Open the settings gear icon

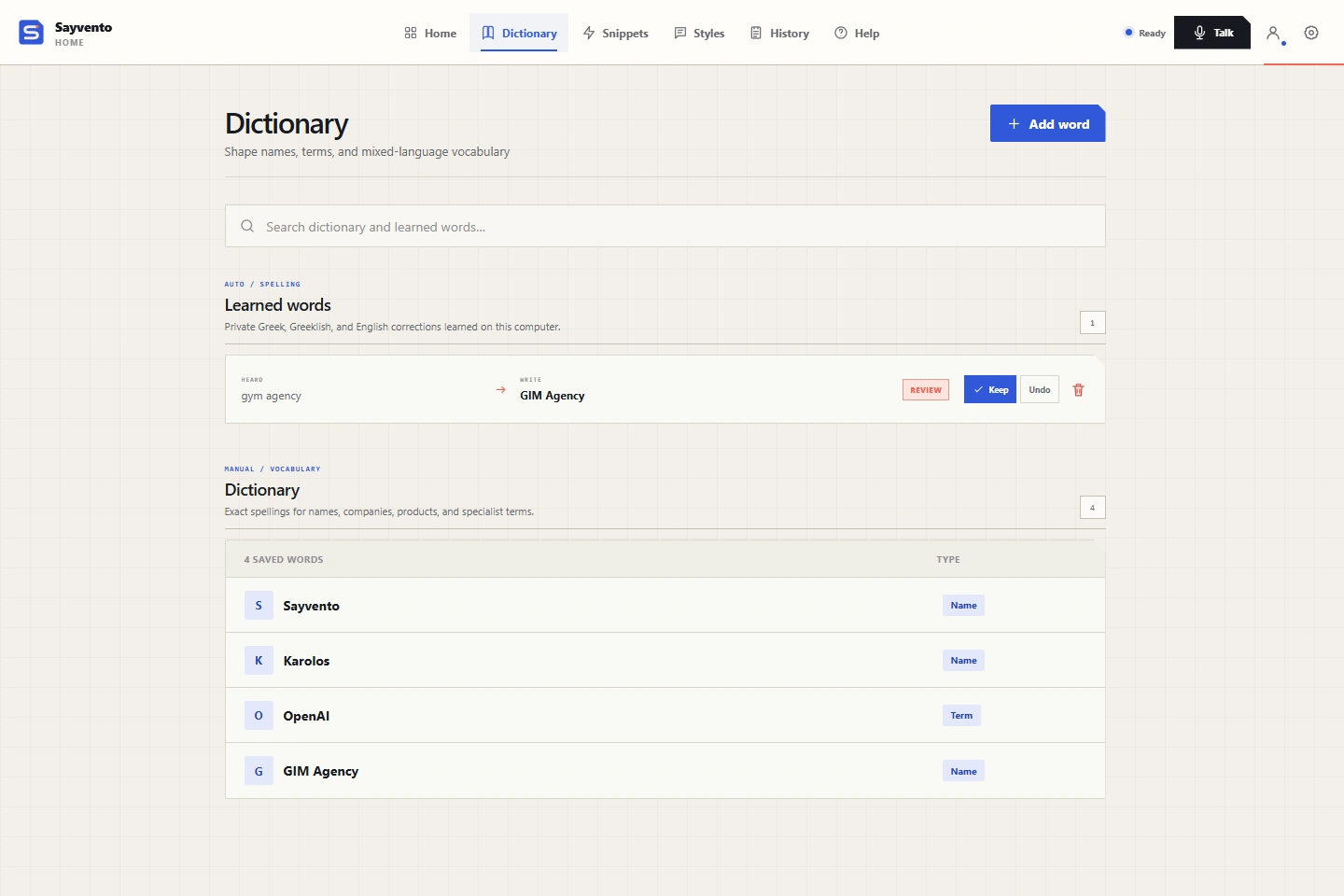(1311, 33)
